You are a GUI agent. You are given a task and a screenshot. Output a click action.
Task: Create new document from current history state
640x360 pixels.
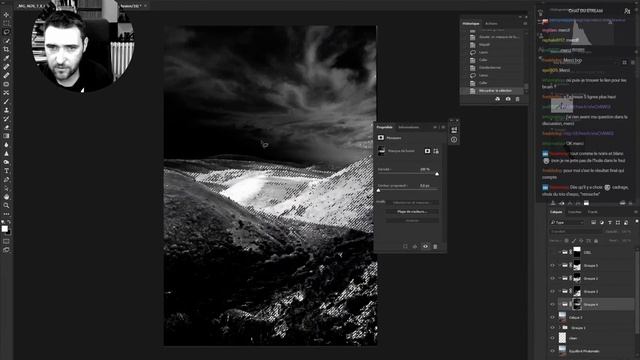click(x=498, y=99)
